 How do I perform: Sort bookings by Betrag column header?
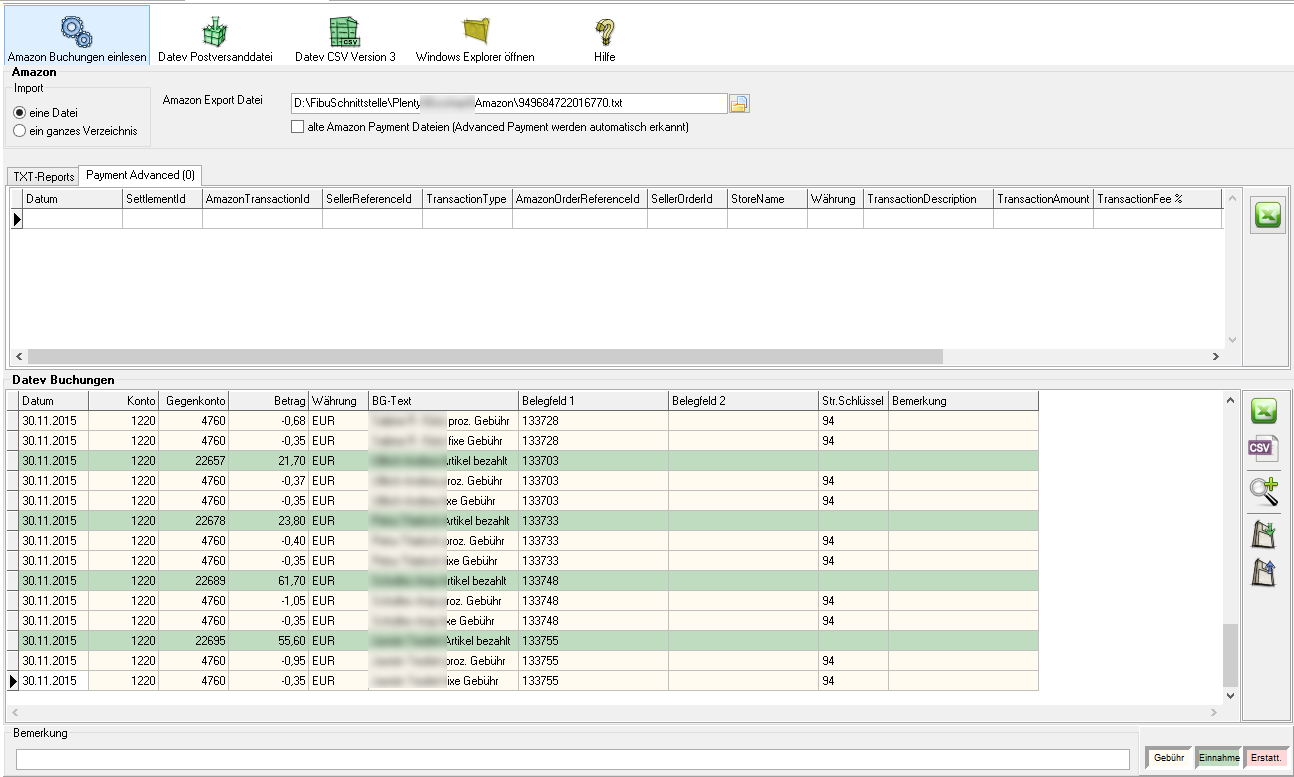(x=268, y=401)
